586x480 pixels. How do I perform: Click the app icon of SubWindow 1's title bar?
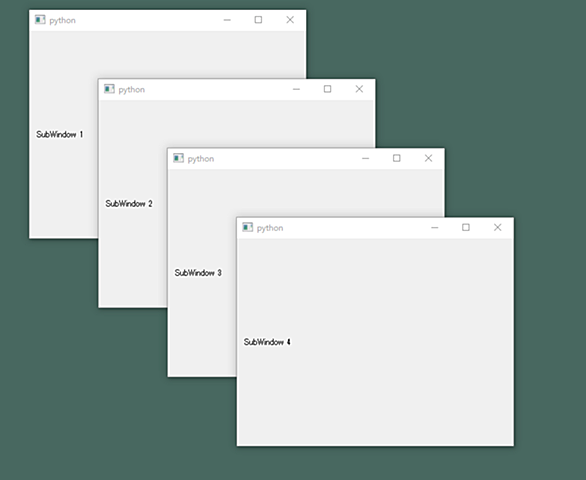pos(40,19)
